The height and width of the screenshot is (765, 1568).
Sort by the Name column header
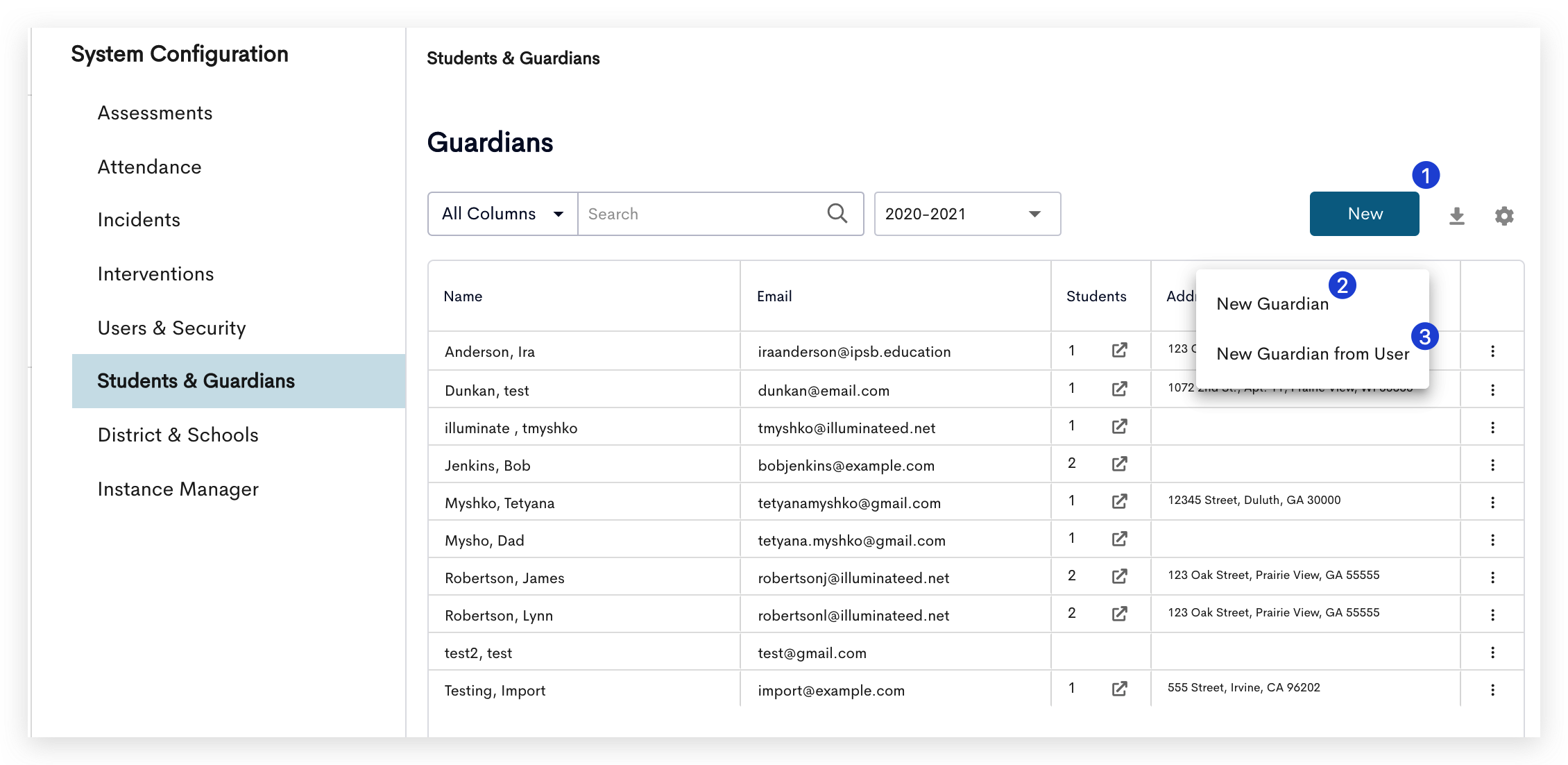point(463,296)
